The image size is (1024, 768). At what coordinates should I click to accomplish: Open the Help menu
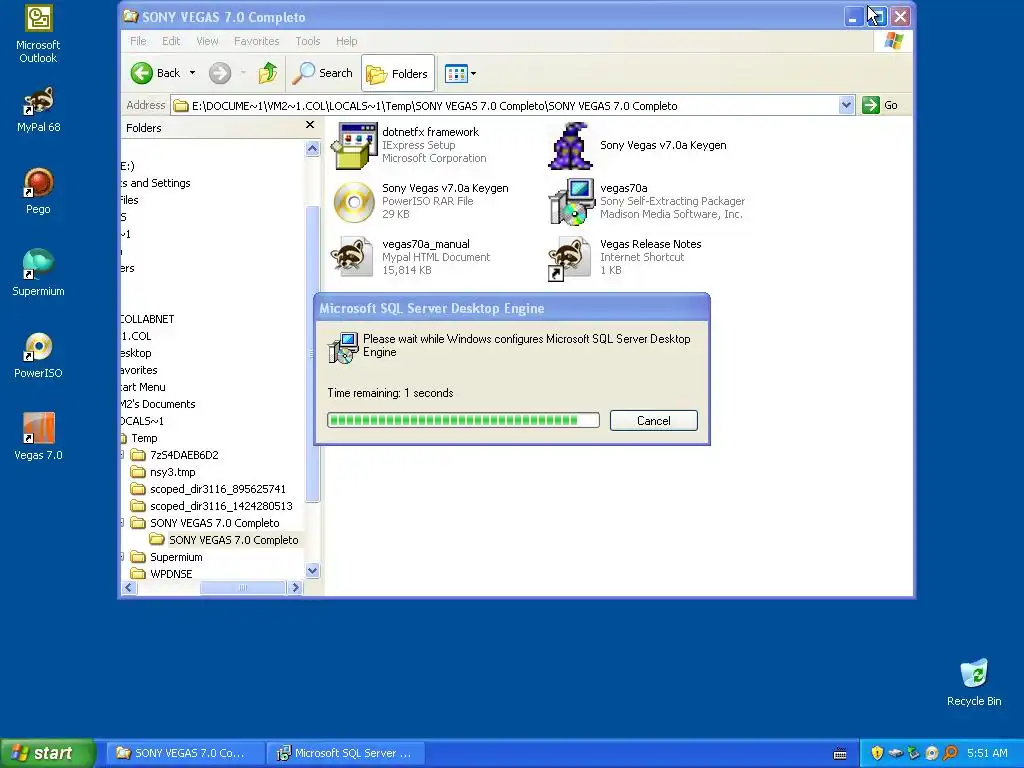[346, 41]
